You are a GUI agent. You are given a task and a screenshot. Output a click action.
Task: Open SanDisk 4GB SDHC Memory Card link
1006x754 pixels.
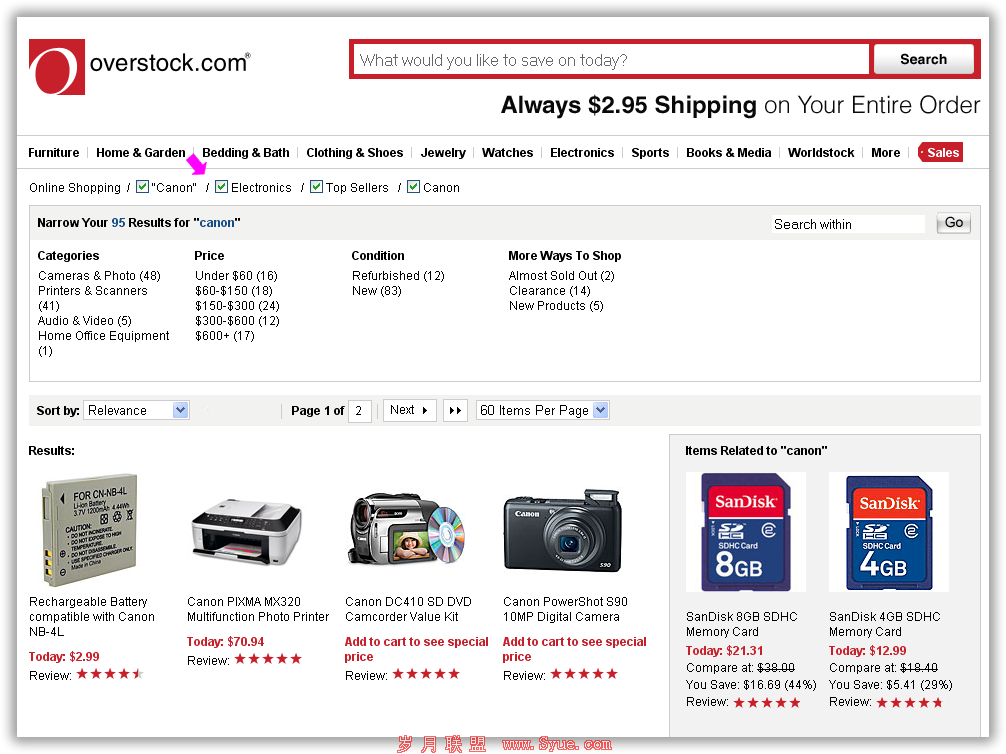pos(885,624)
